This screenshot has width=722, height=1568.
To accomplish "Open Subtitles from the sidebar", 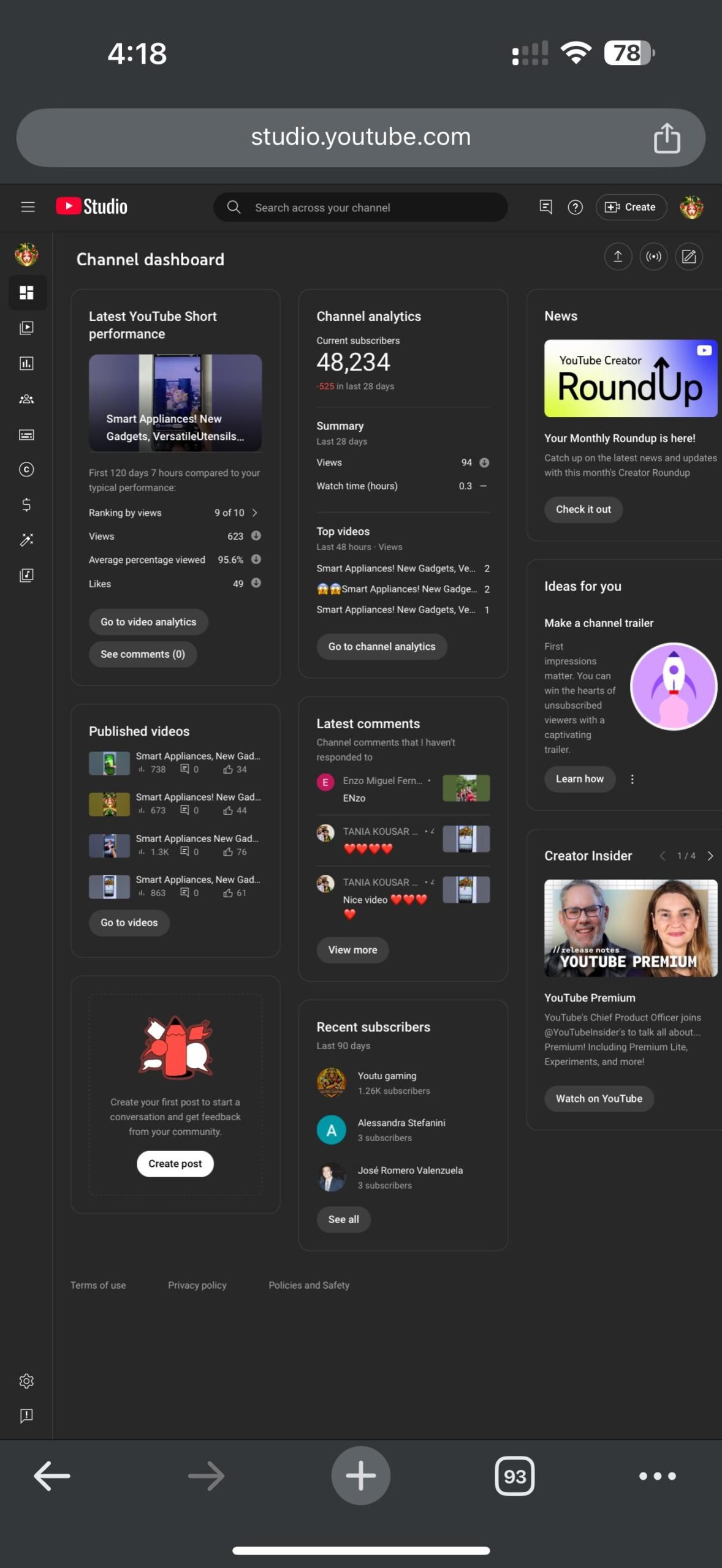I will tap(26, 434).
